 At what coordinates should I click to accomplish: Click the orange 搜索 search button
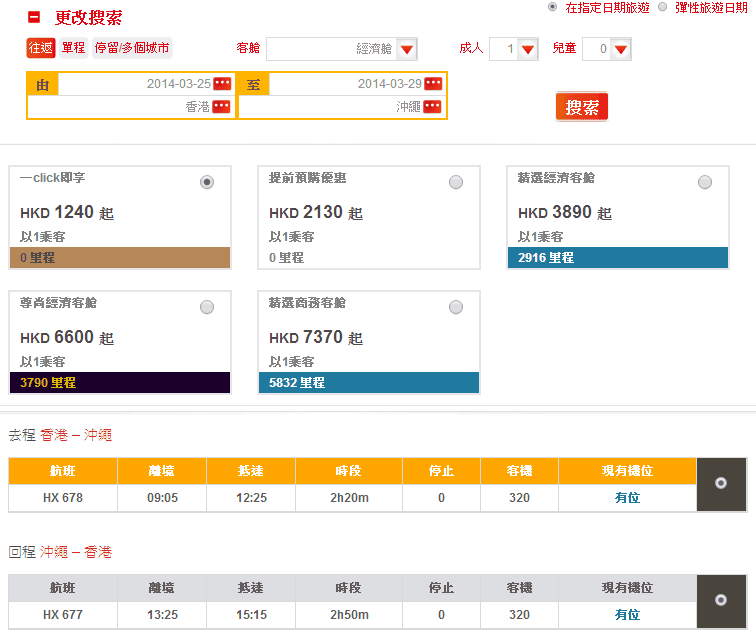pos(581,107)
